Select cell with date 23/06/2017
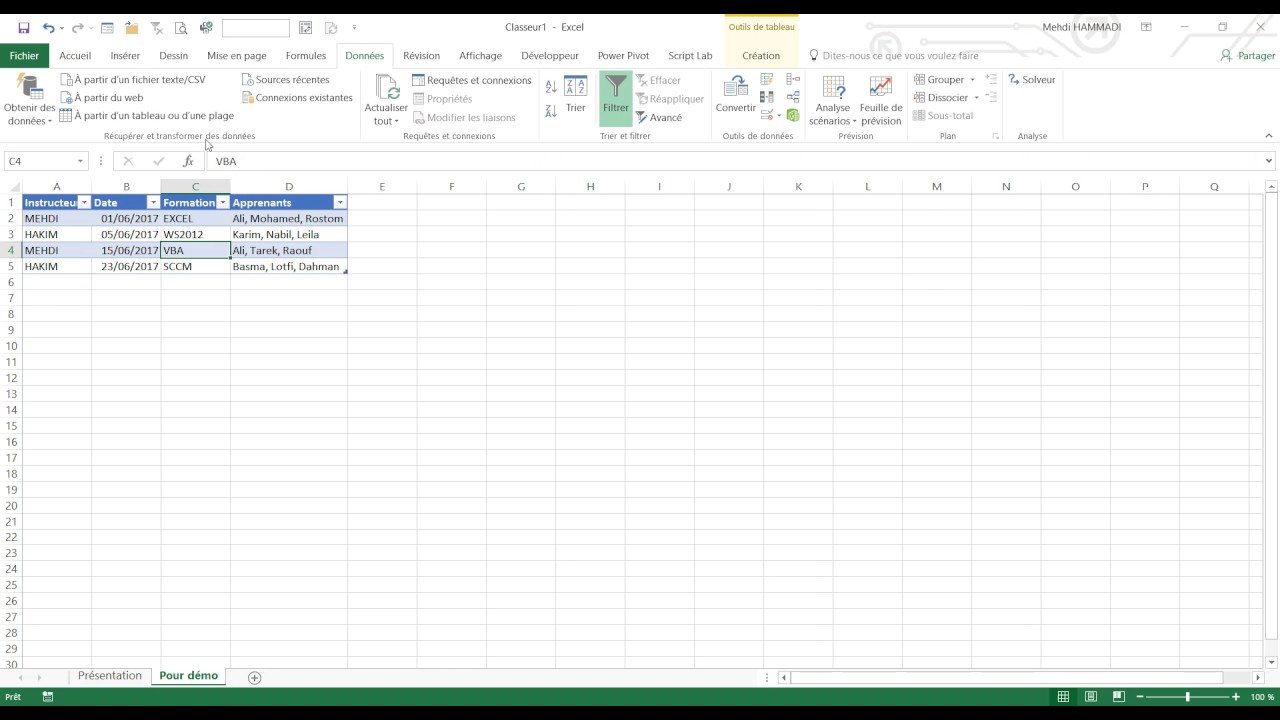This screenshot has height=720, width=1280. [126, 267]
